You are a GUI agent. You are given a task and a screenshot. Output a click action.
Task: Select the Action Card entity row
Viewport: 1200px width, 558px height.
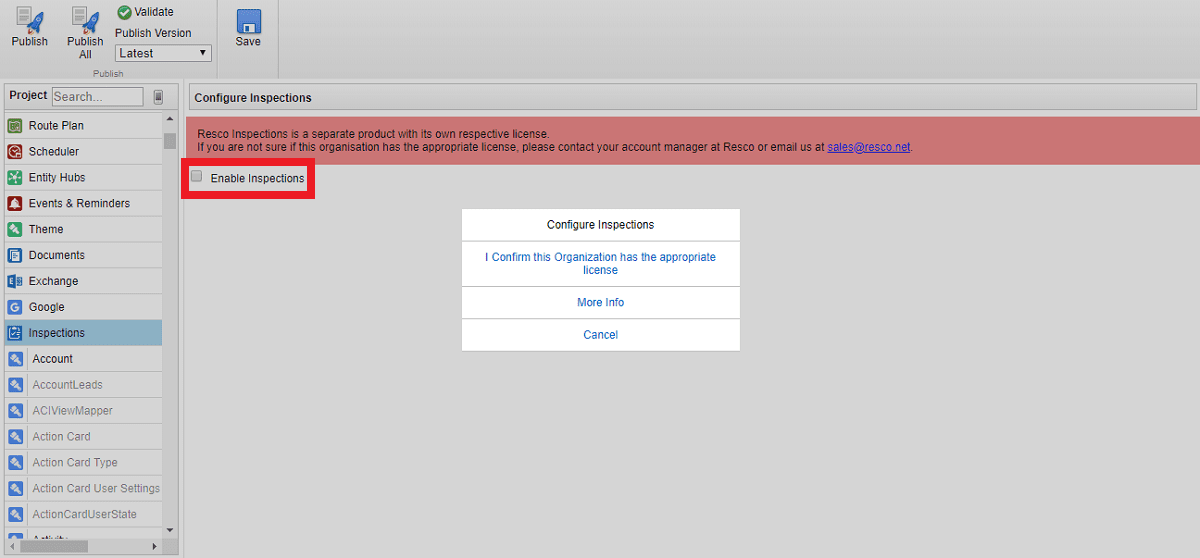[83, 437]
